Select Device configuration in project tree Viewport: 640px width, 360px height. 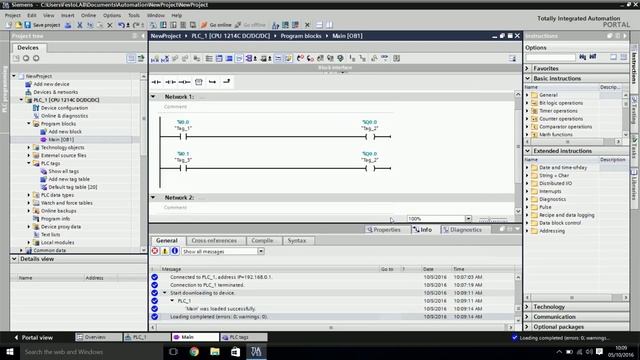[64, 108]
